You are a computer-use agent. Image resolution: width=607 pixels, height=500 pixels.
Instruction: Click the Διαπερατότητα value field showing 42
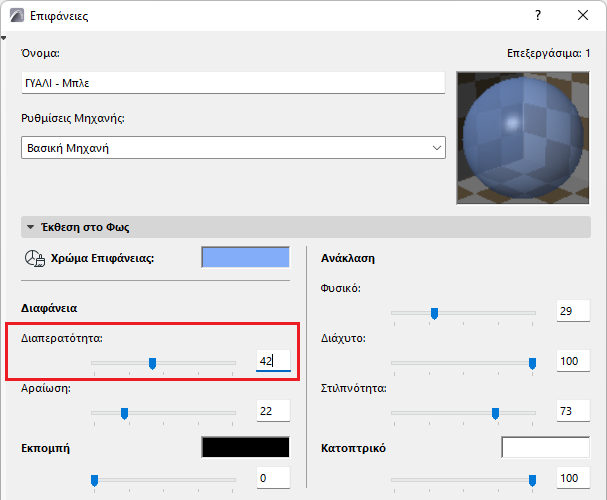(273, 361)
